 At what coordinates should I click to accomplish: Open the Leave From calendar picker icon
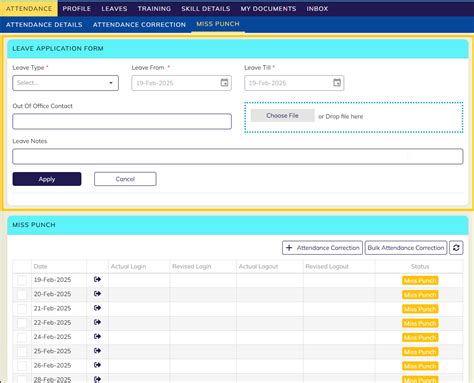[x=224, y=83]
